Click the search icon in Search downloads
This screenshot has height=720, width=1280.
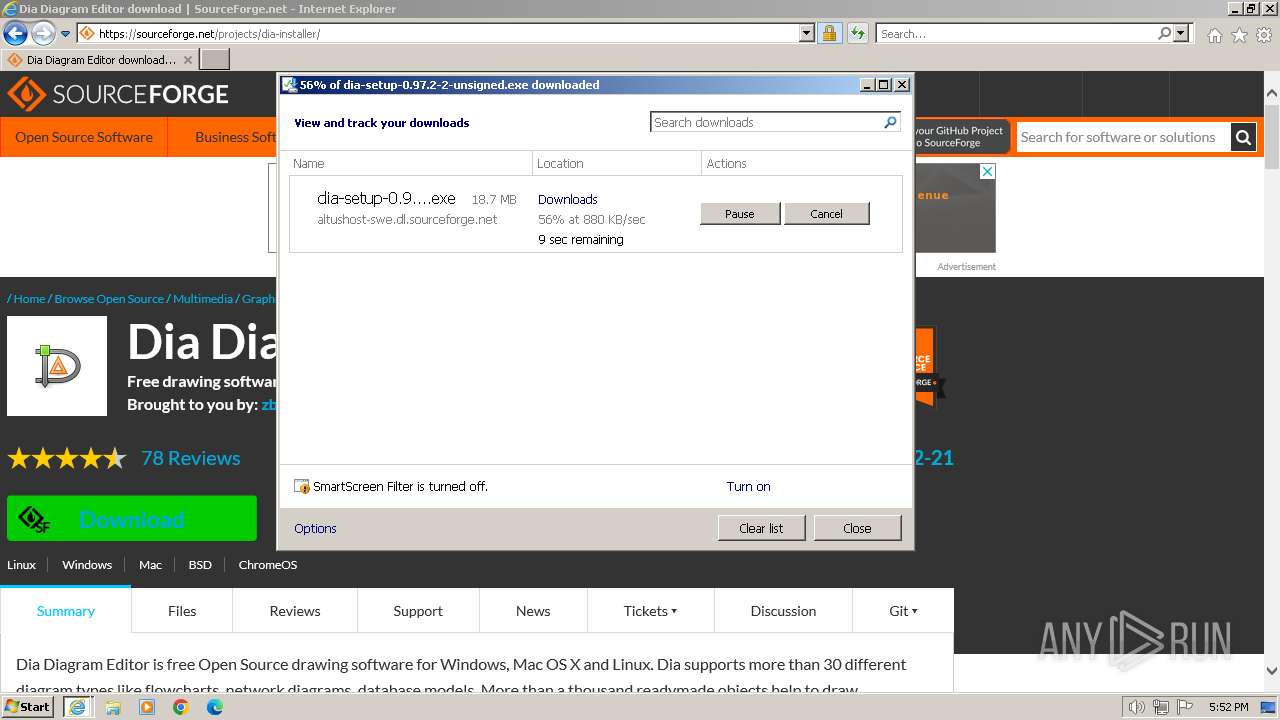tap(890, 122)
